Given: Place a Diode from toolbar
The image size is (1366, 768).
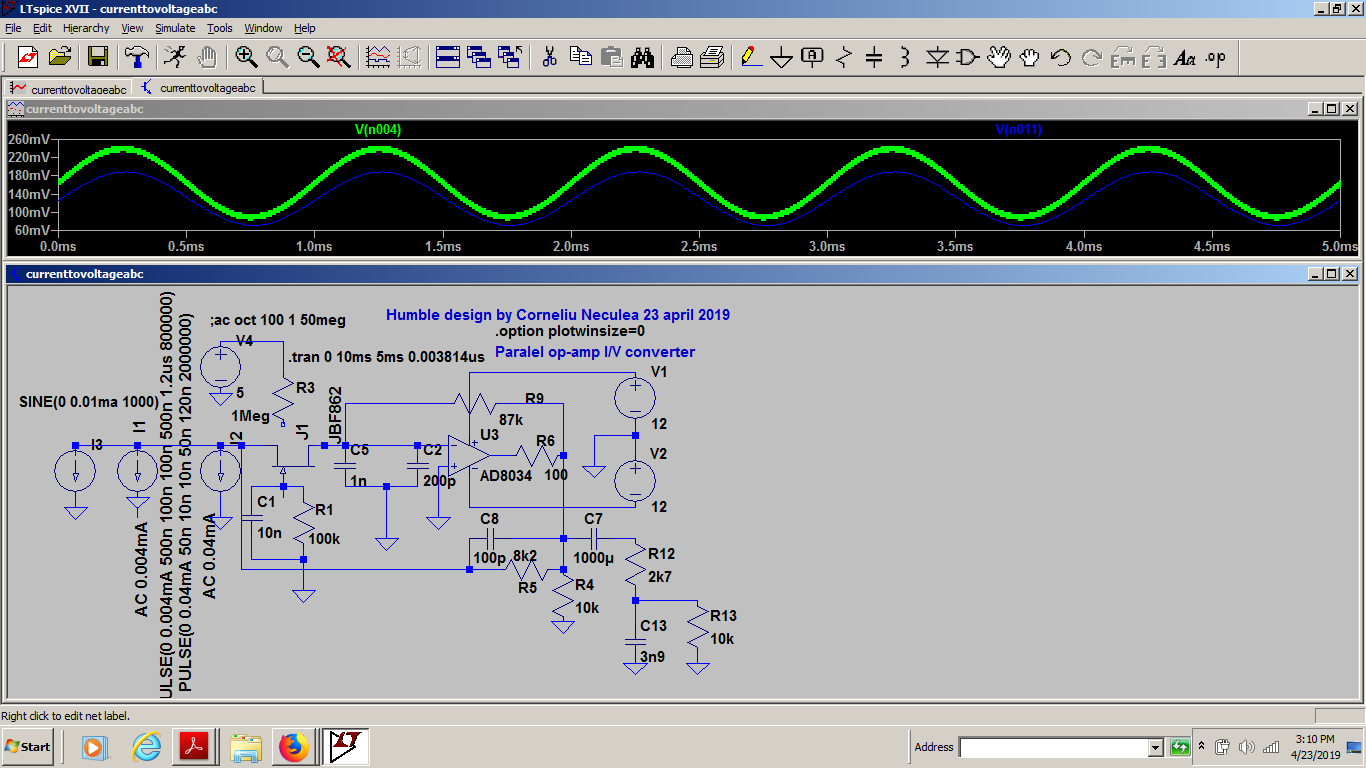Looking at the screenshot, I should [937, 57].
